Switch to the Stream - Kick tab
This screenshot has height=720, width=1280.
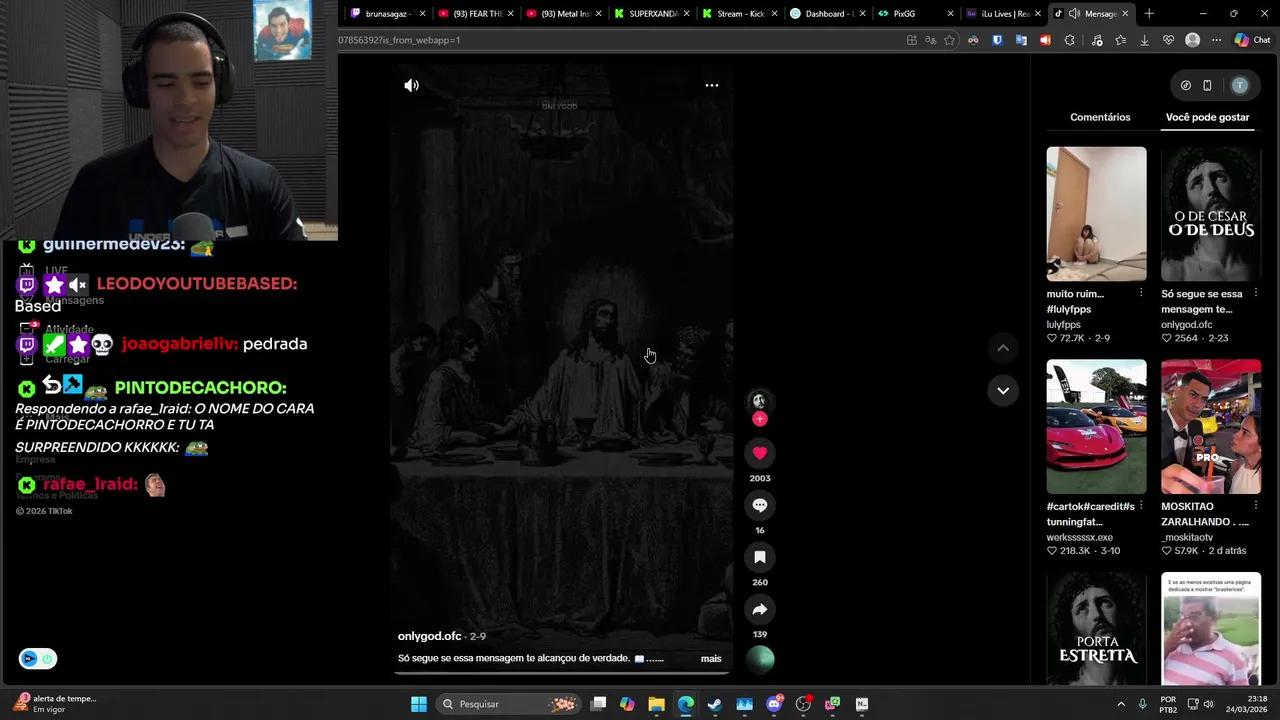[740, 14]
